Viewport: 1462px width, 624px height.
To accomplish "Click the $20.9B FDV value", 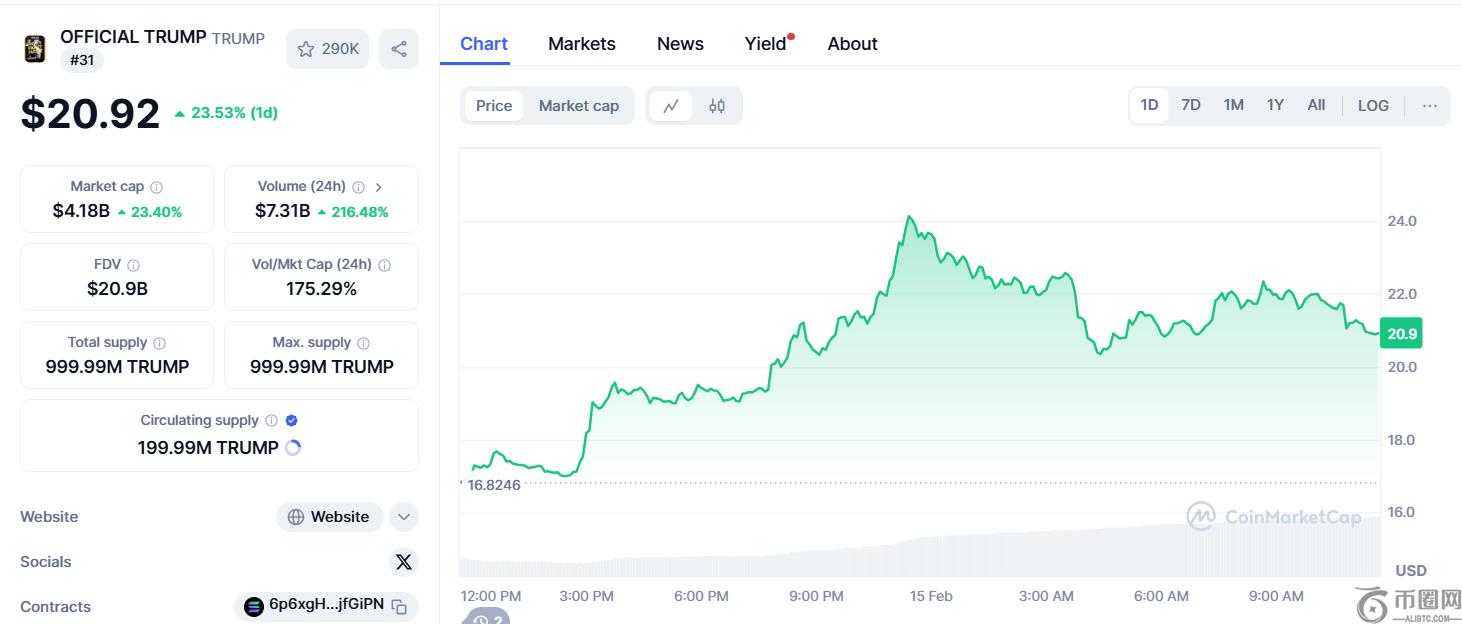I will tap(117, 289).
